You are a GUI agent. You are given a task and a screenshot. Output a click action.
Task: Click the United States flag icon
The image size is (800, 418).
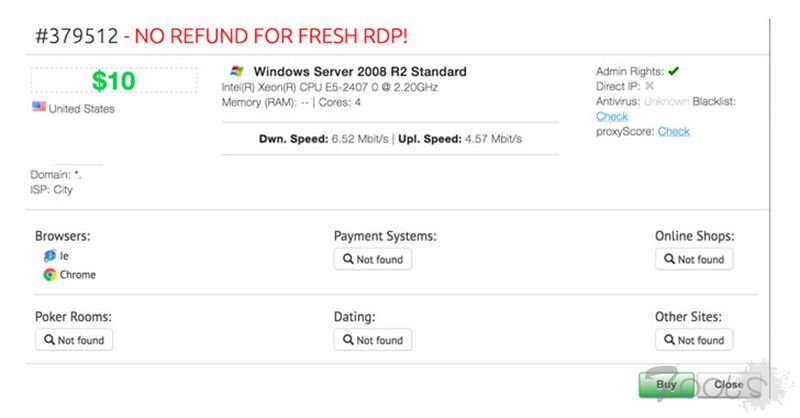click(x=38, y=108)
